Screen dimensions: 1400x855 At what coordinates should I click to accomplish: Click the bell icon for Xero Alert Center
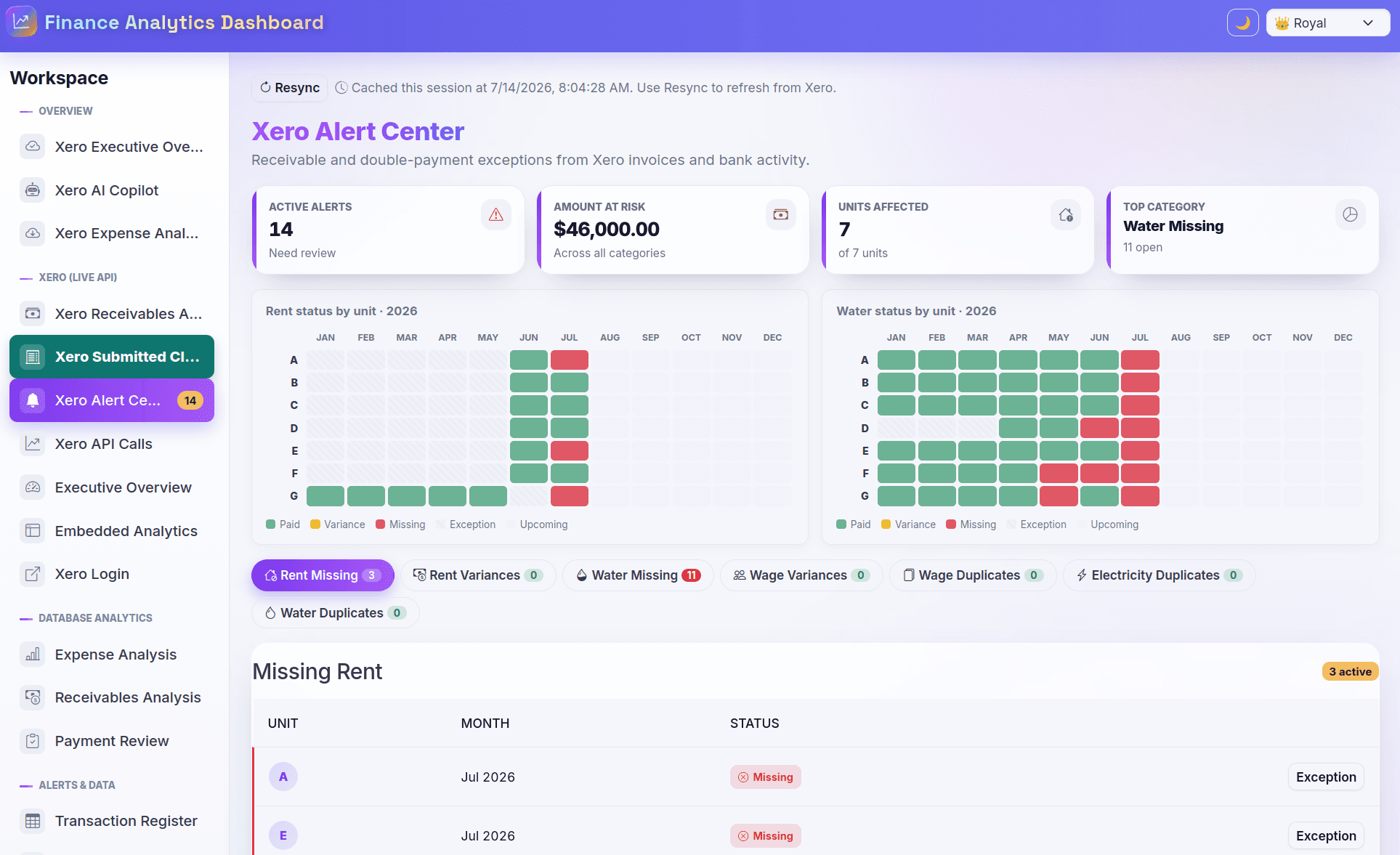(x=33, y=400)
